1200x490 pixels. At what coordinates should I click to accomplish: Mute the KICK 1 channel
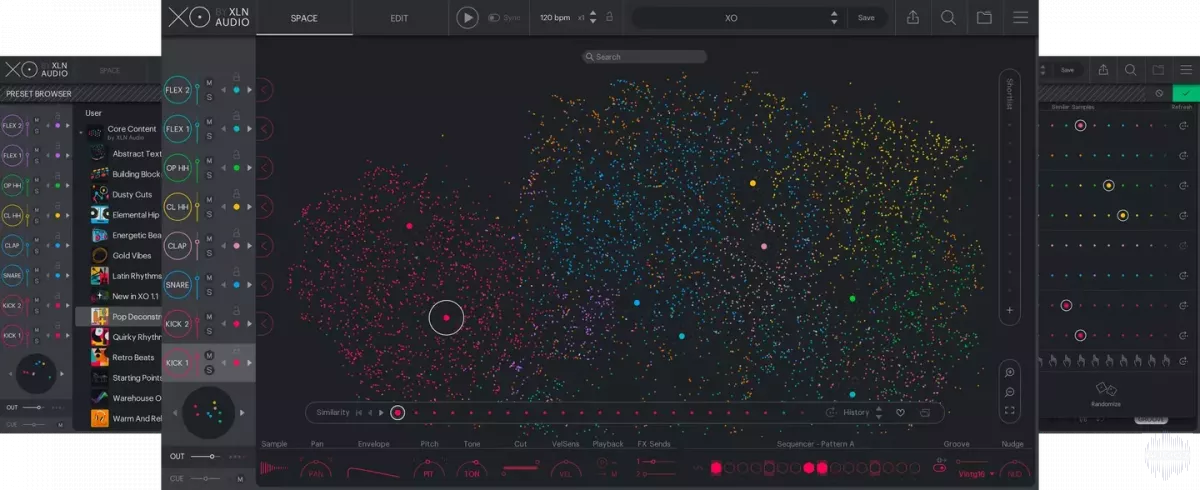coord(209,356)
